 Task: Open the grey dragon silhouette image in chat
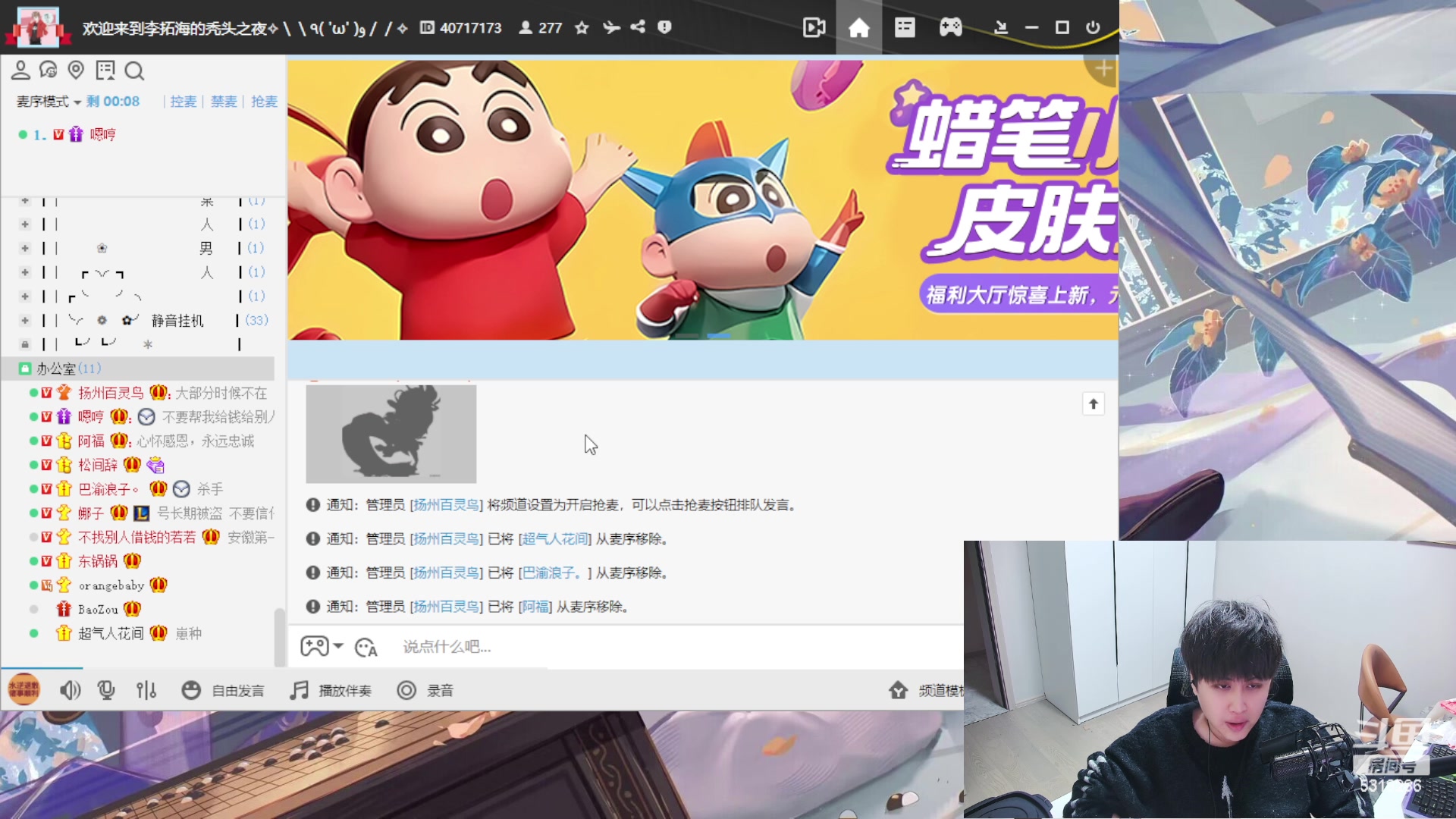coord(391,434)
